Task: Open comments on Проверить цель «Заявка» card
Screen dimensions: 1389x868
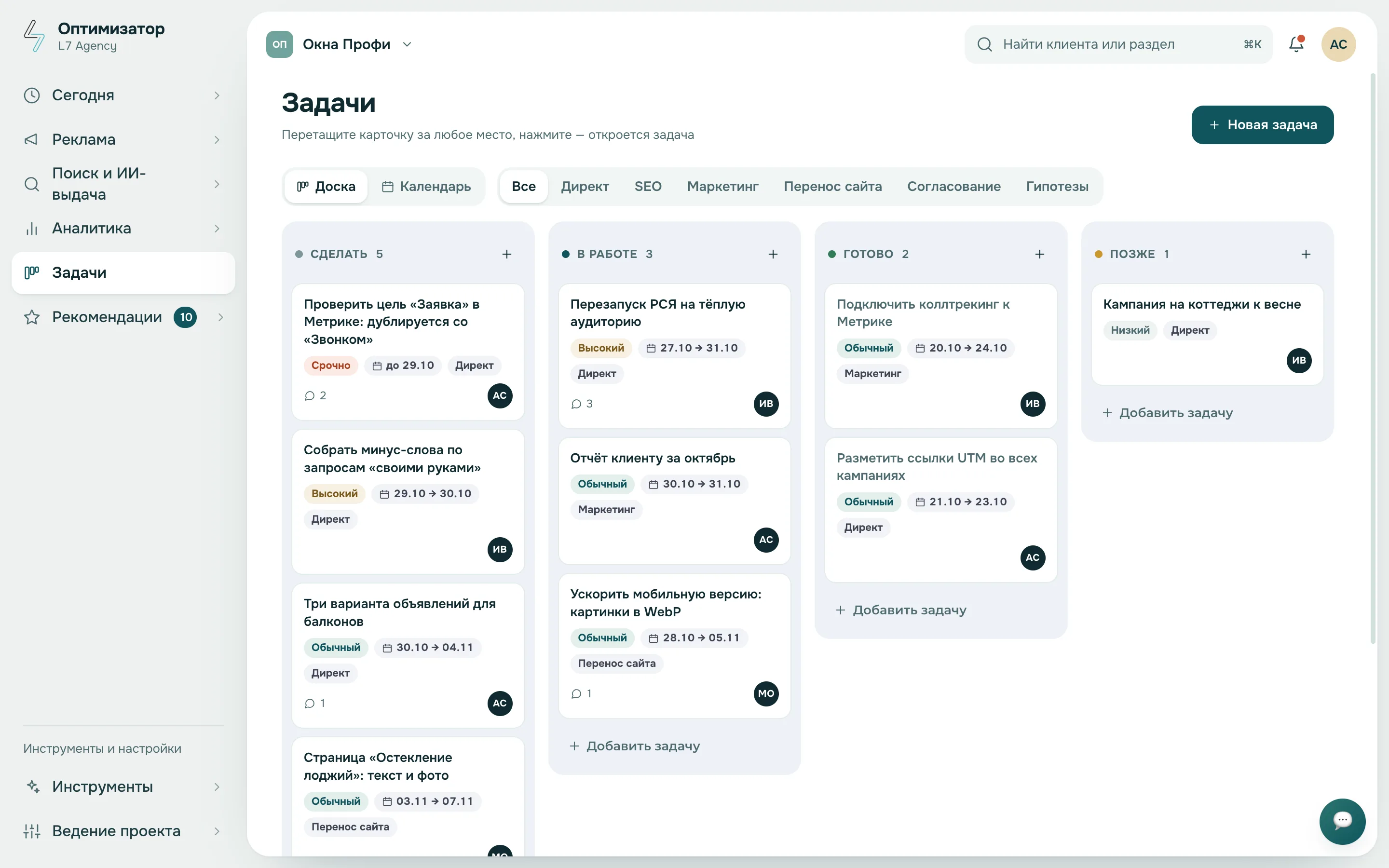Action: (x=315, y=395)
